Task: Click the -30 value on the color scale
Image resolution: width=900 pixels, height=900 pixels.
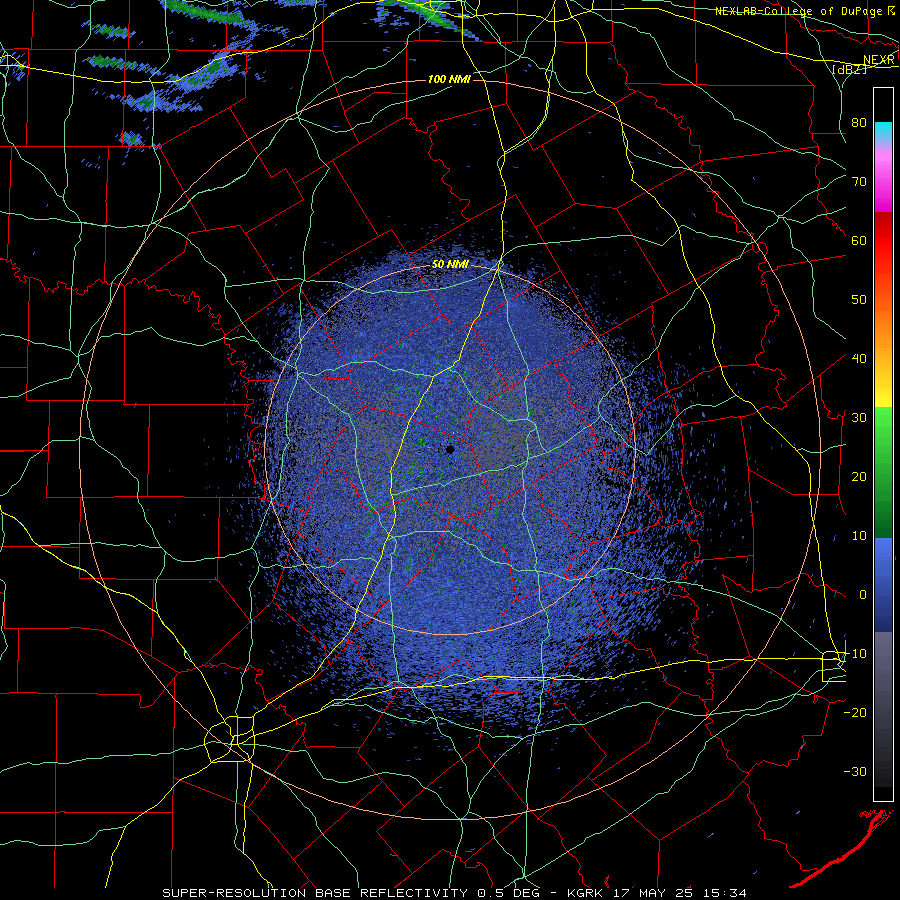Action: [855, 771]
